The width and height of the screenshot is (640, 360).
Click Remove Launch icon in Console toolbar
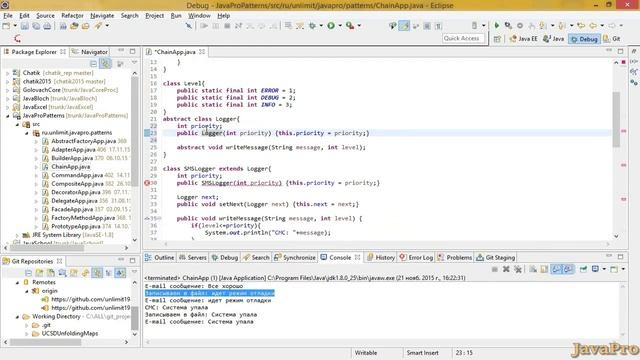click(506, 269)
